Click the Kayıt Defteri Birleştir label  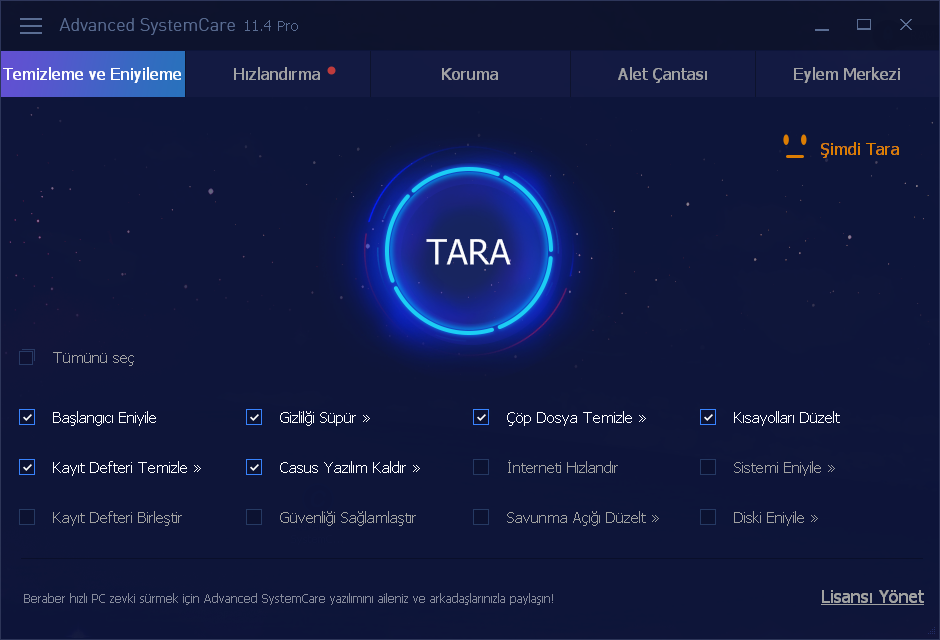(x=117, y=518)
